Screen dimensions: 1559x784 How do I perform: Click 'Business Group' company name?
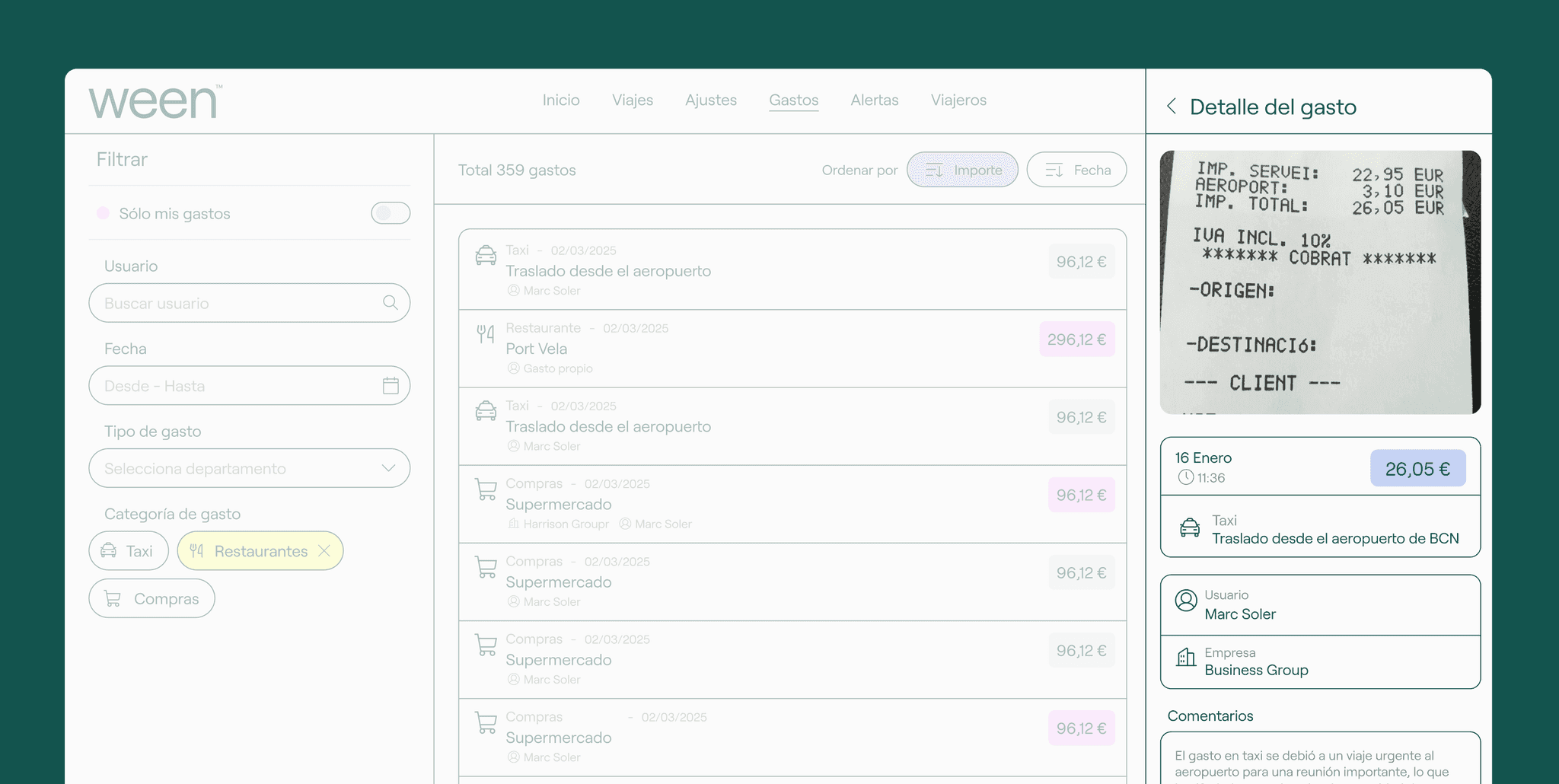click(1256, 670)
